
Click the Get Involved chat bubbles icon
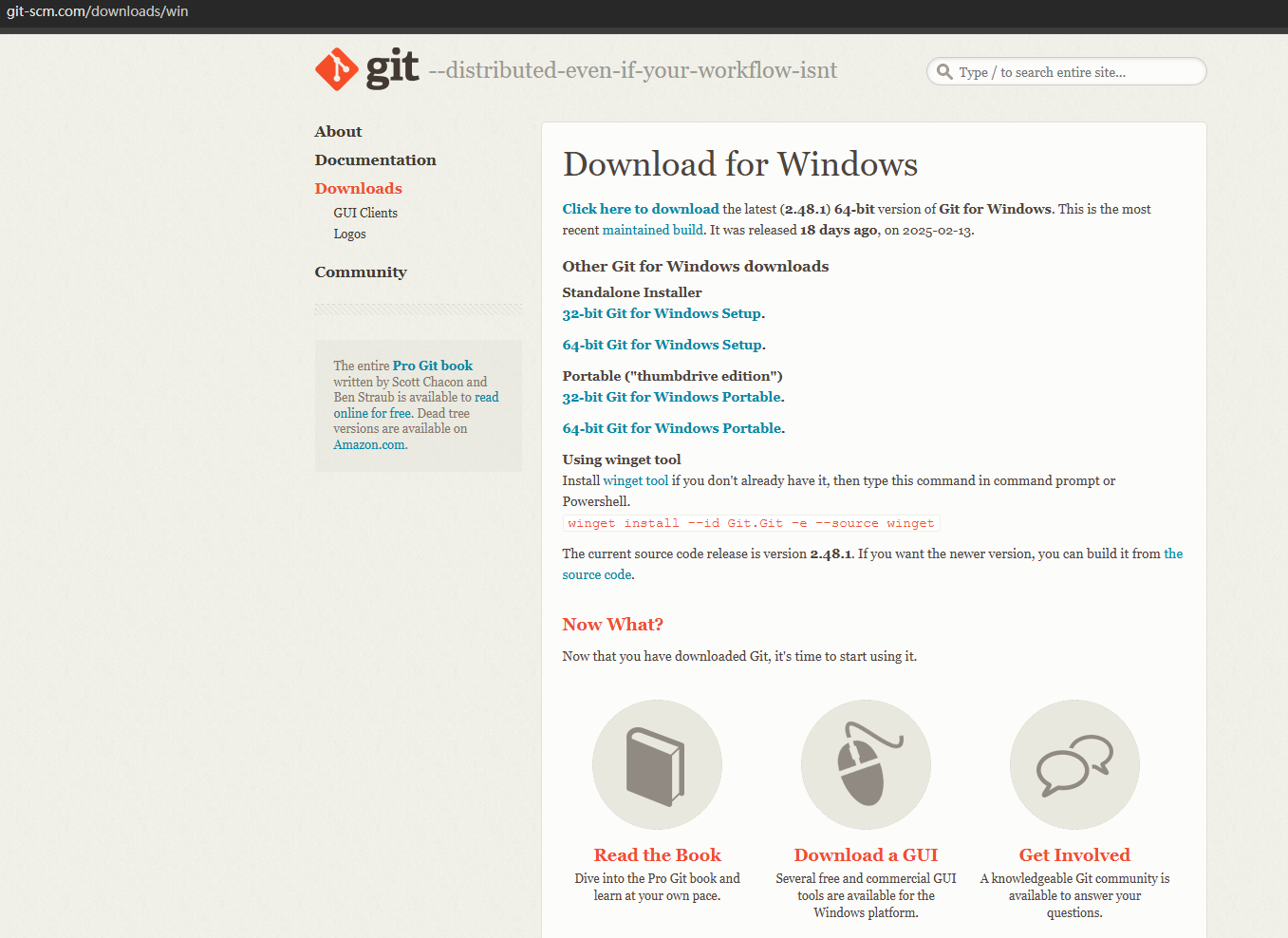(1074, 764)
